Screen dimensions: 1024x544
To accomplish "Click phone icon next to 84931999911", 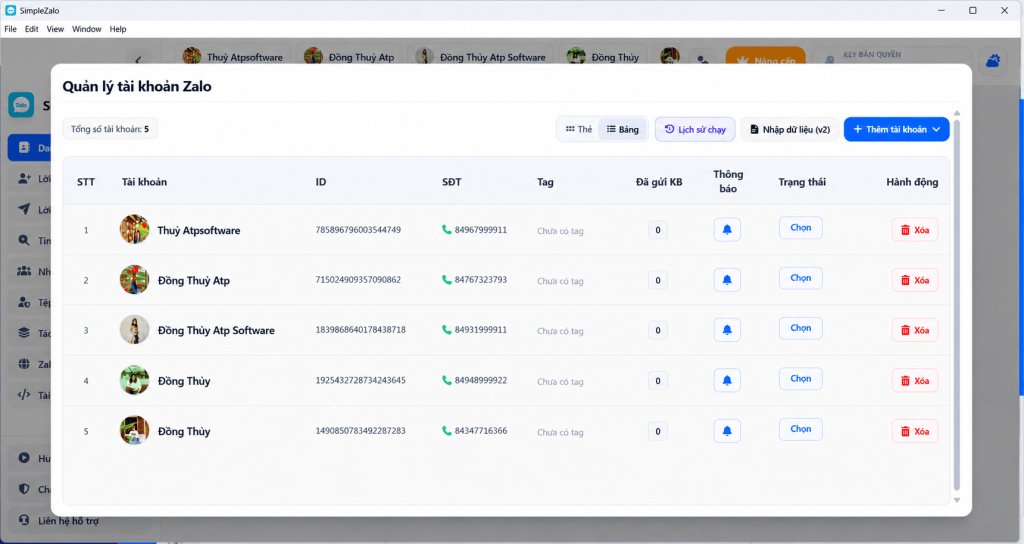I will tap(447, 330).
